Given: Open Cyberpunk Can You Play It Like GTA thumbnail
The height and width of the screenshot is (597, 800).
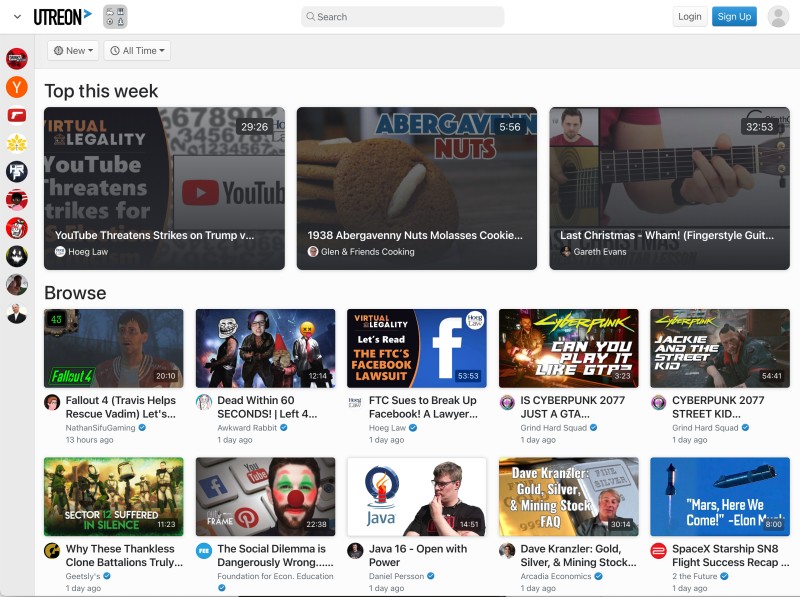Looking at the screenshot, I should [x=568, y=349].
